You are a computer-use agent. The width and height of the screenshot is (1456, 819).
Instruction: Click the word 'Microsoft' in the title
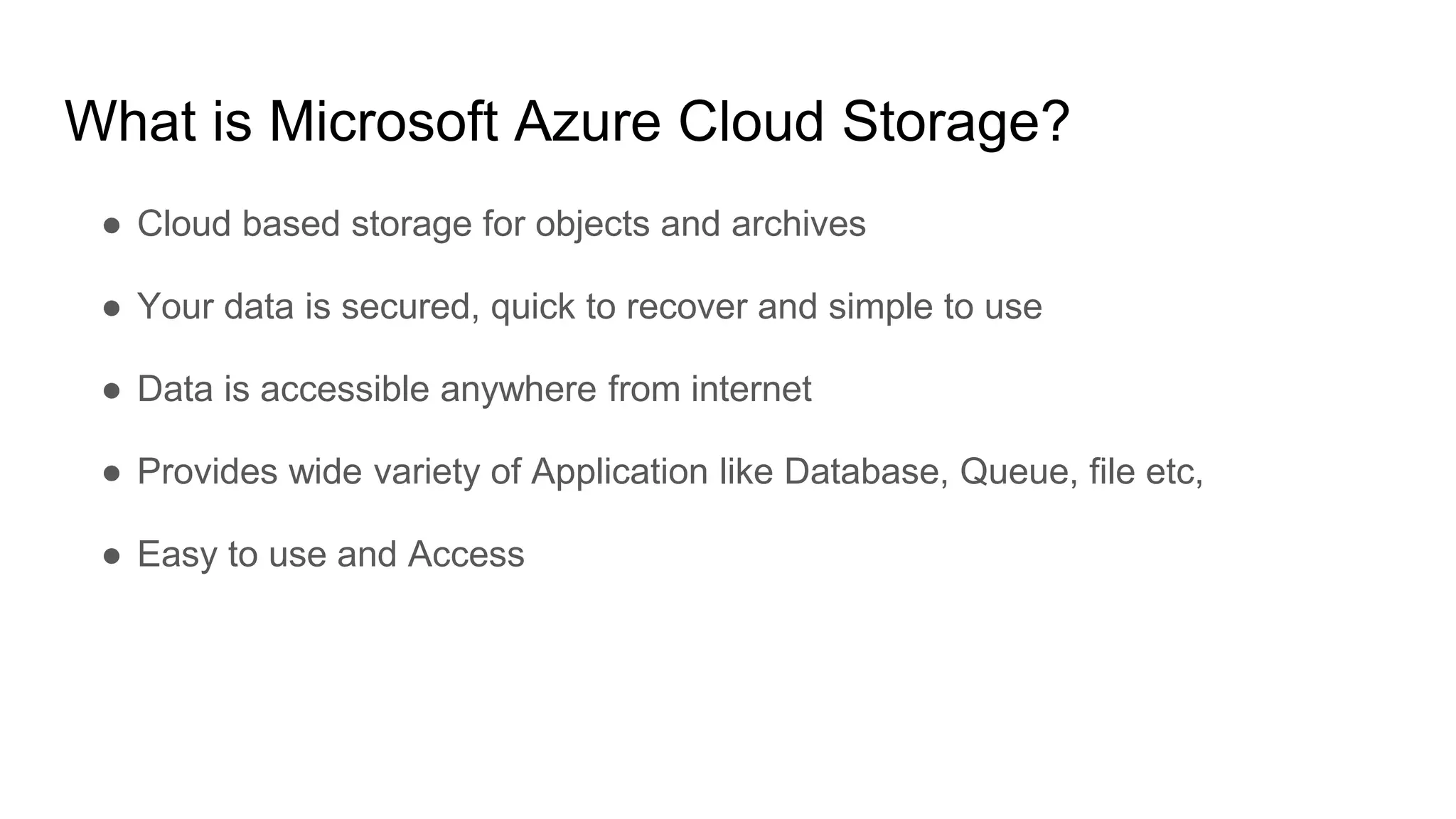coord(383,122)
